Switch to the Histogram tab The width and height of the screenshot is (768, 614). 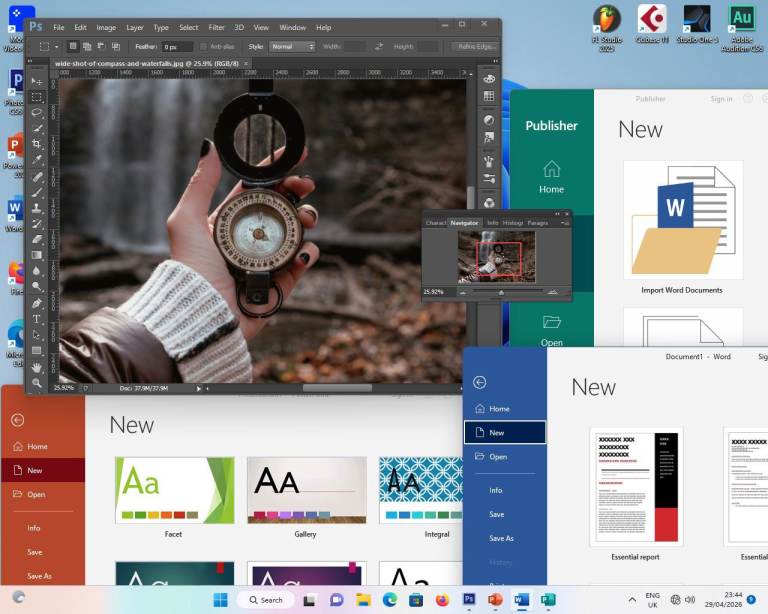(512, 223)
